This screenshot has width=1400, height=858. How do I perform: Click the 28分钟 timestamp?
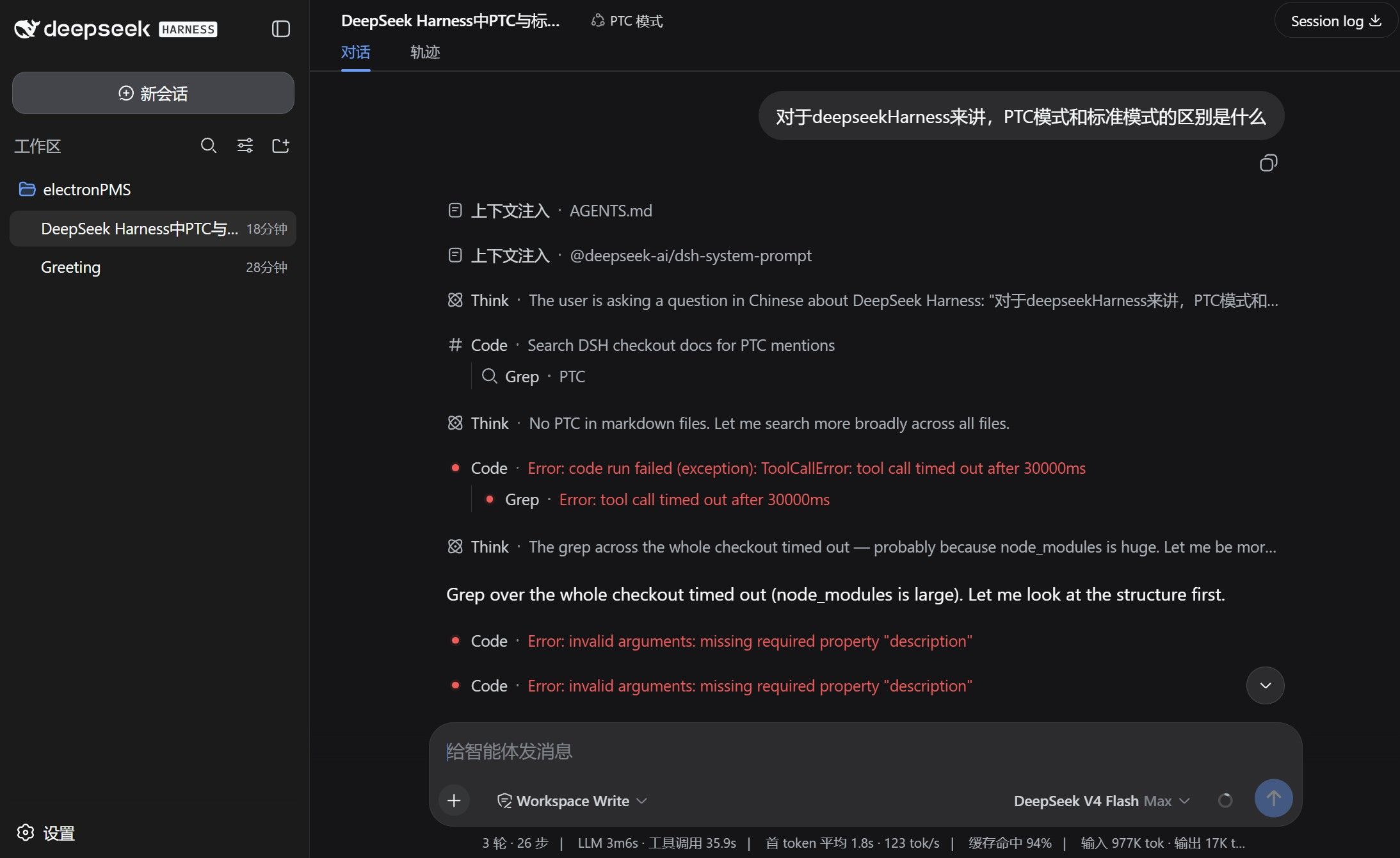point(267,267)
